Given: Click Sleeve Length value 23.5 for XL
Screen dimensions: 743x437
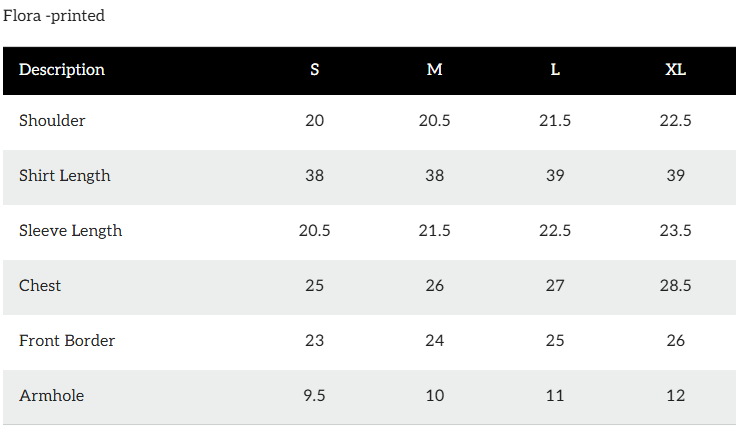Looking at the screenshot, I should point(676,231).
